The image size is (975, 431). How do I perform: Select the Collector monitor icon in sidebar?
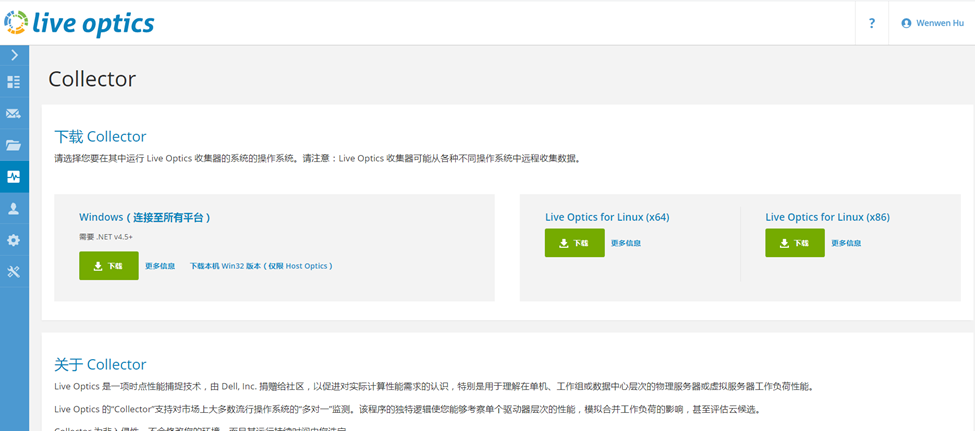click(14, 177)
